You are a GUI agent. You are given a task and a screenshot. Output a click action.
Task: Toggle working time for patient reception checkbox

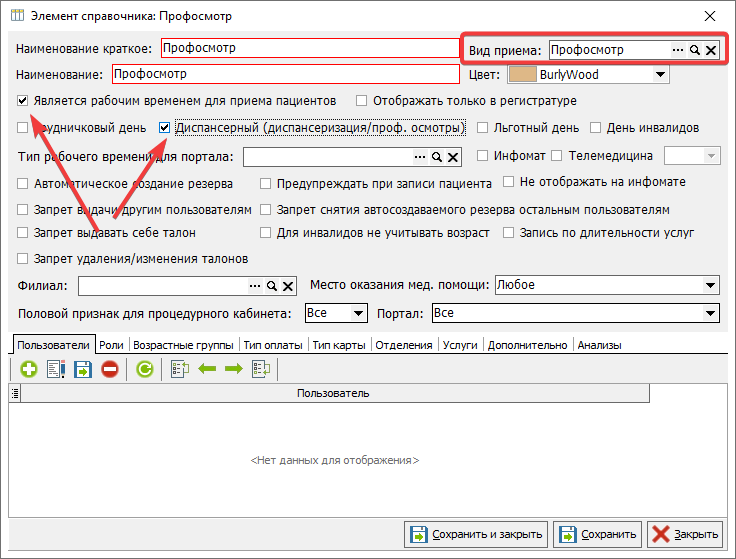click(22, 100)
